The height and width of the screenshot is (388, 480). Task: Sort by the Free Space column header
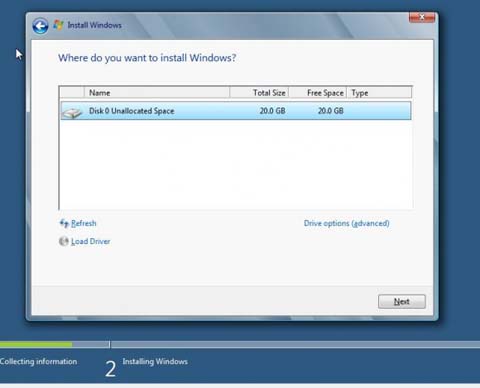[318, 93]
